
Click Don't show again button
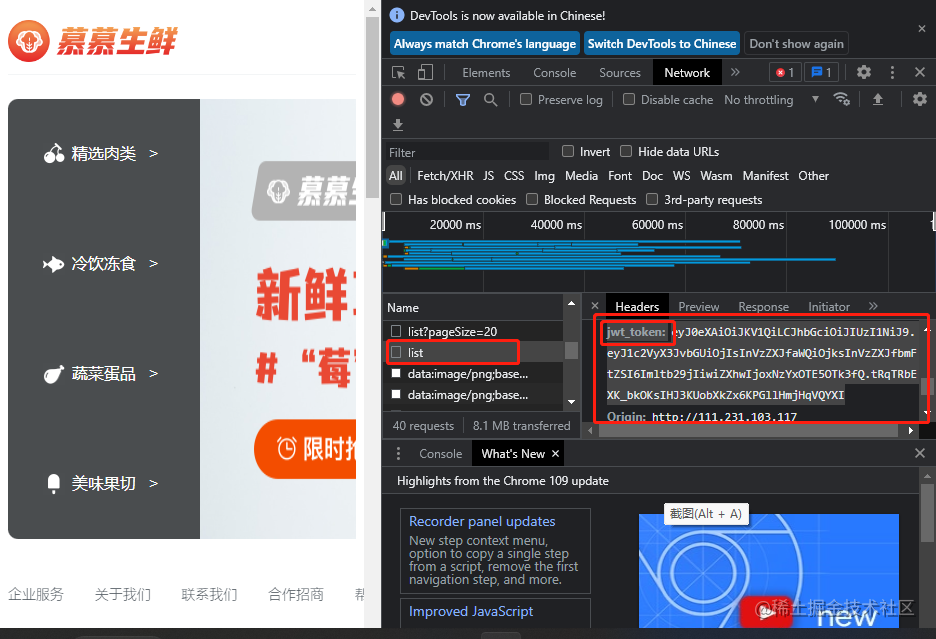click(796, 44)
